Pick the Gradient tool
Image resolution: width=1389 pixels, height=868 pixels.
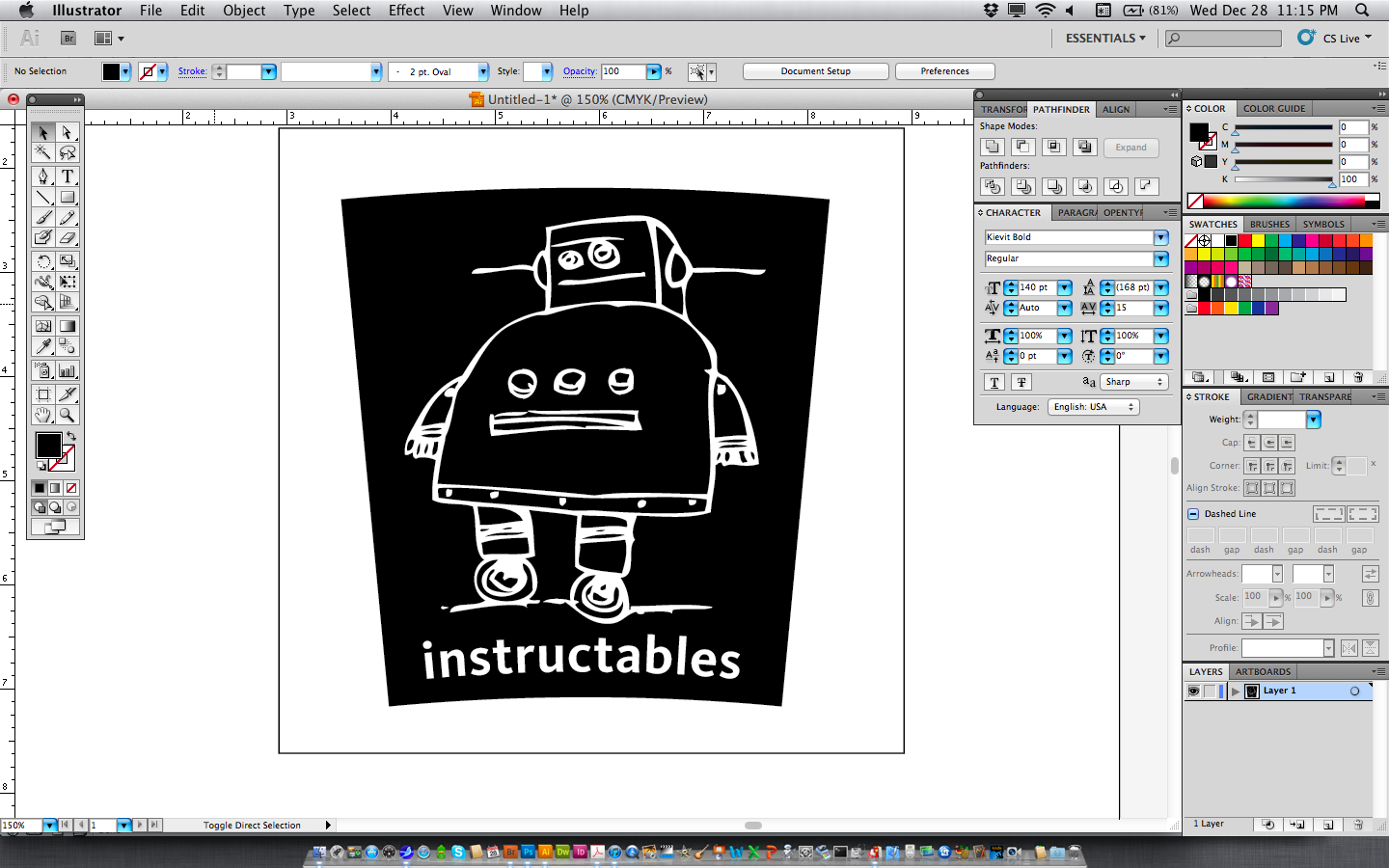coord(68,326)
